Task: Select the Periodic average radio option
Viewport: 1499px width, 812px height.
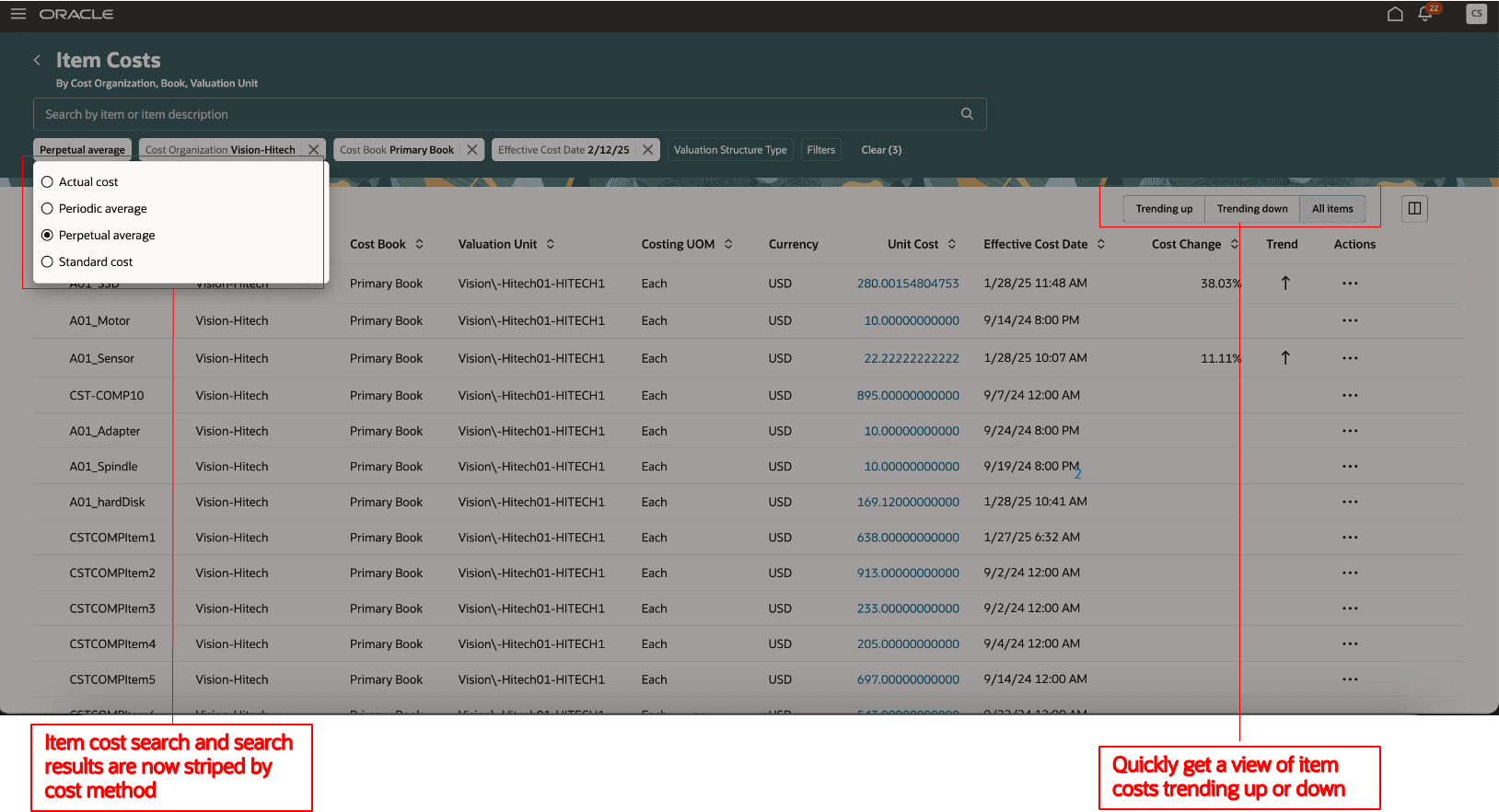Action: click(47, 209)
